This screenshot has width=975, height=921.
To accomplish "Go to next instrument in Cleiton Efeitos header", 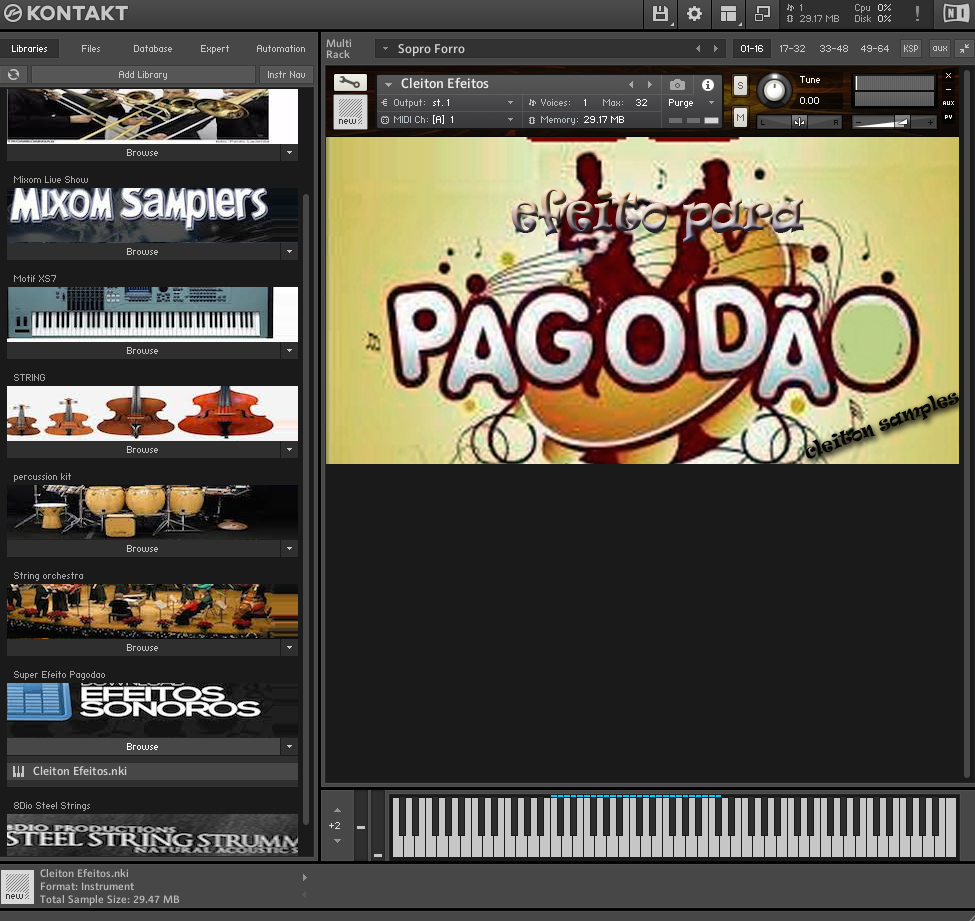I will click(650, 85).
